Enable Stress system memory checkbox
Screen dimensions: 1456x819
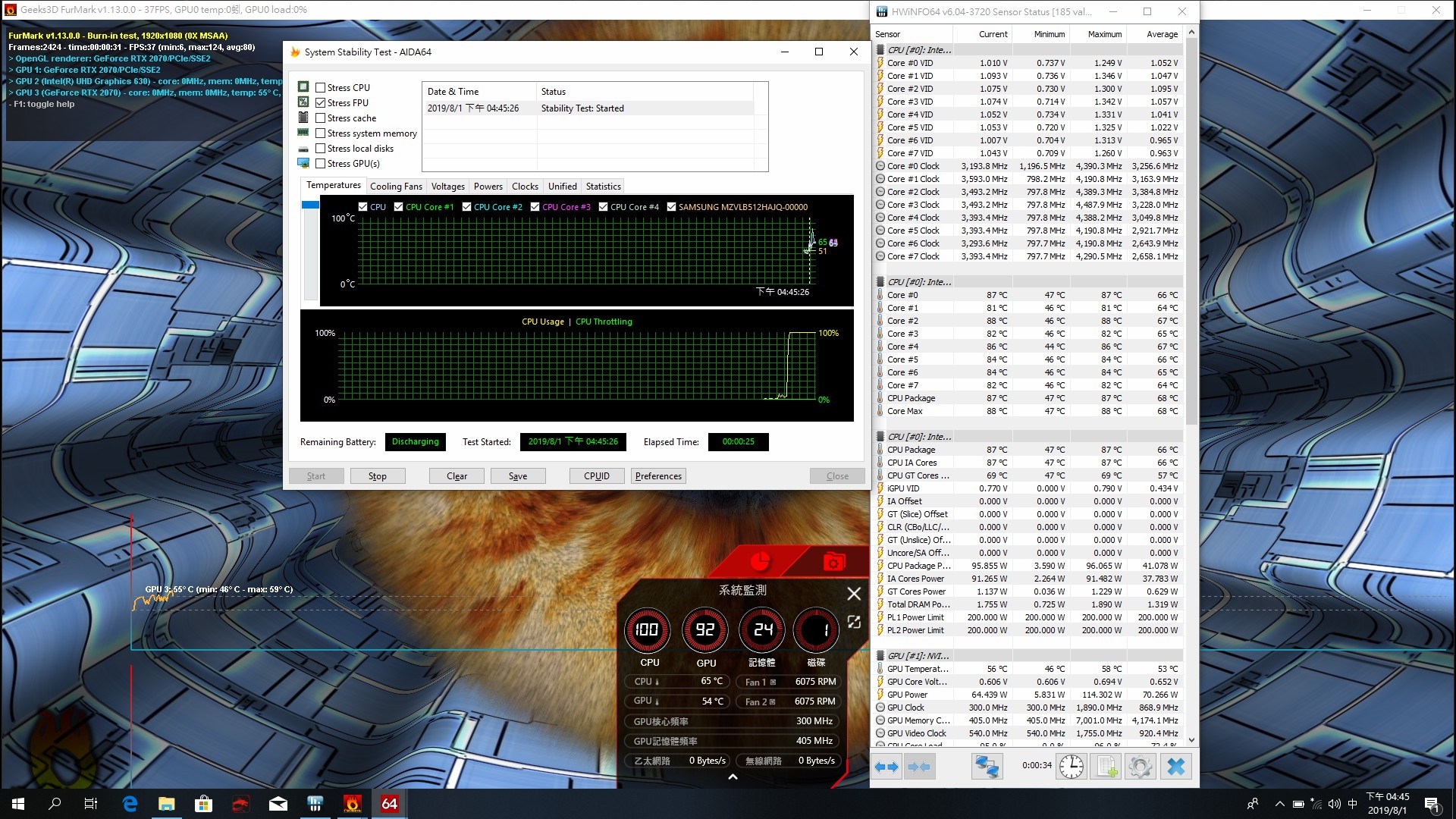(321, 133)
